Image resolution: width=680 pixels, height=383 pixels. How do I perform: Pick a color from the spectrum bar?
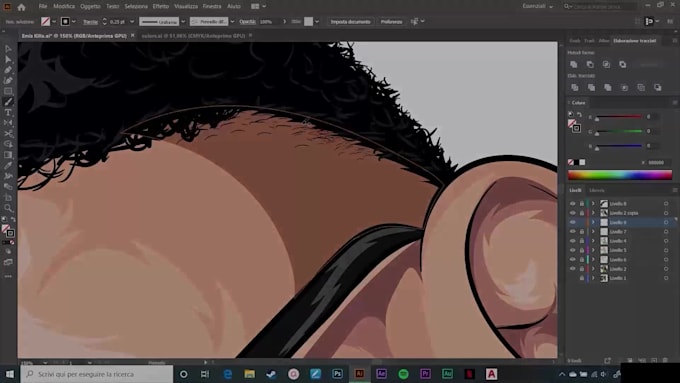click(x=620, y=175)
